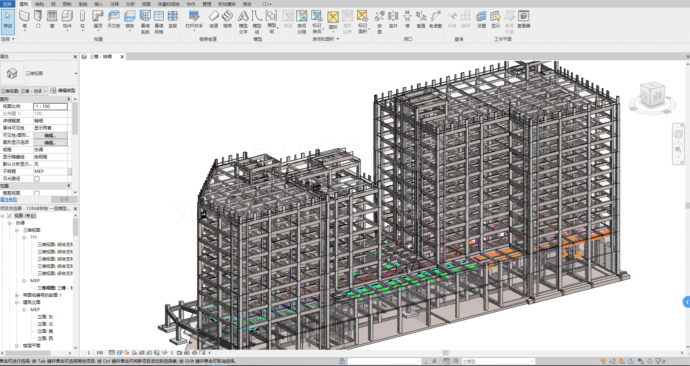Open the Model Text (模型文字) tool

243,22
